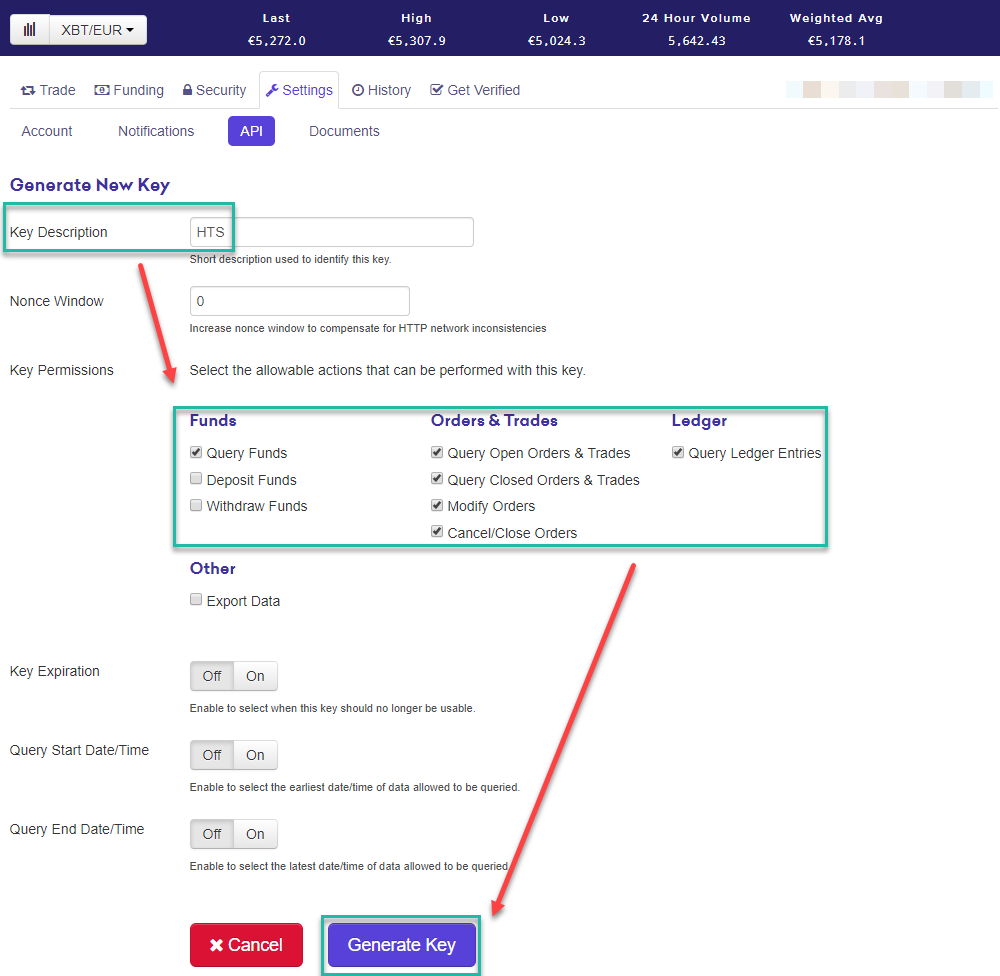The image size is (1000, 976).
Task: Click the Get Verified checkmark icon
Action: click(x=436, y=89)
